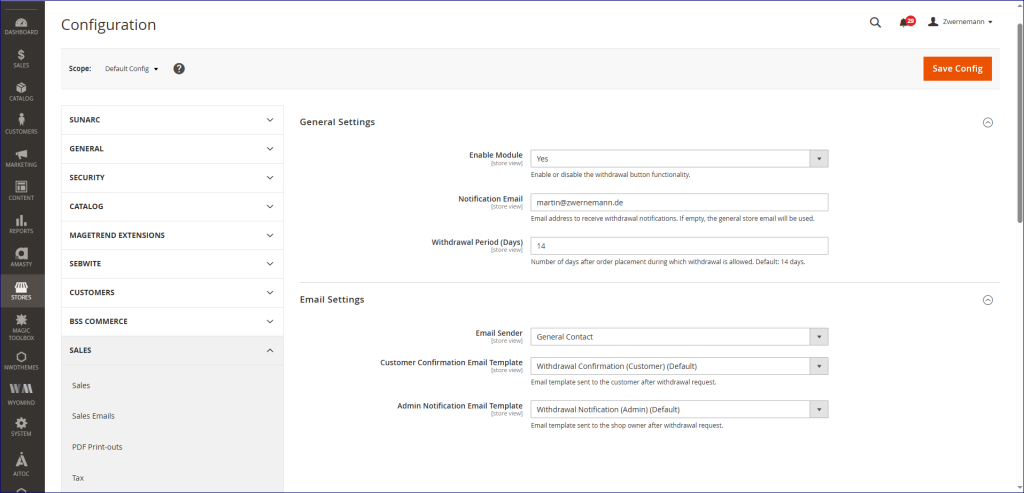Open the Dashboard icon in sidebar
Image resolution: width=1024 pixels, height=493 pixels.
[x=22, y=24]
